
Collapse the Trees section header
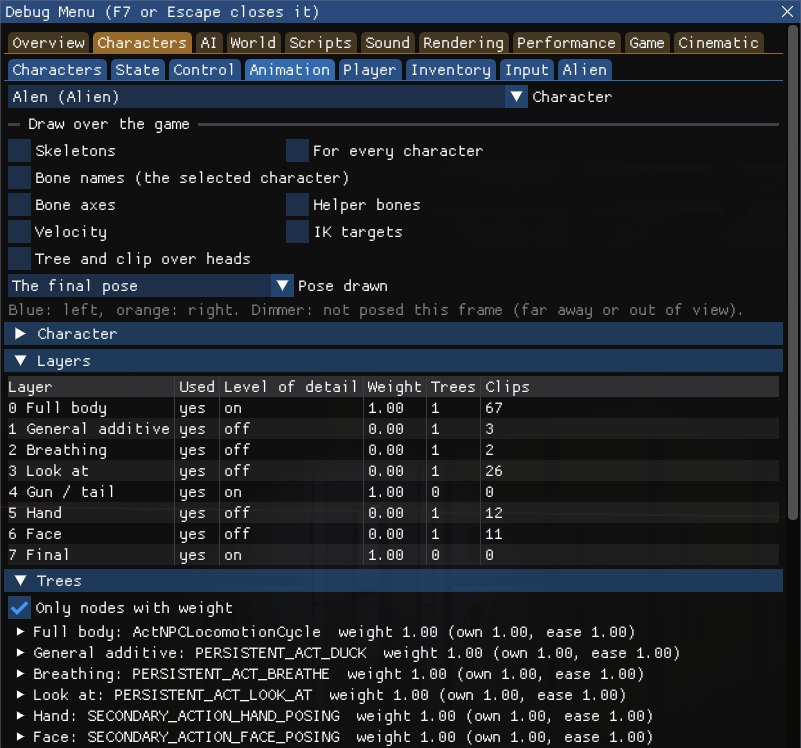[x=393, y=581]
